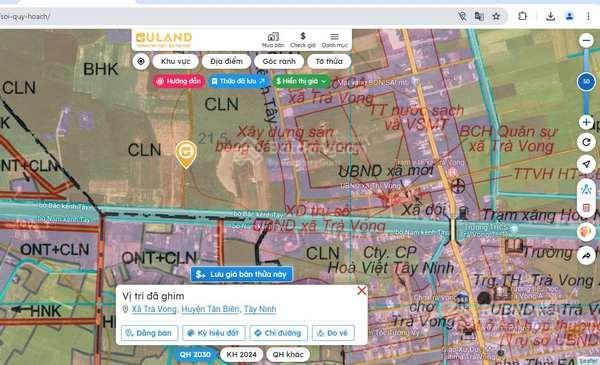
Task: Switch to the KH 2024 tab
Action: tap(241, 355)
